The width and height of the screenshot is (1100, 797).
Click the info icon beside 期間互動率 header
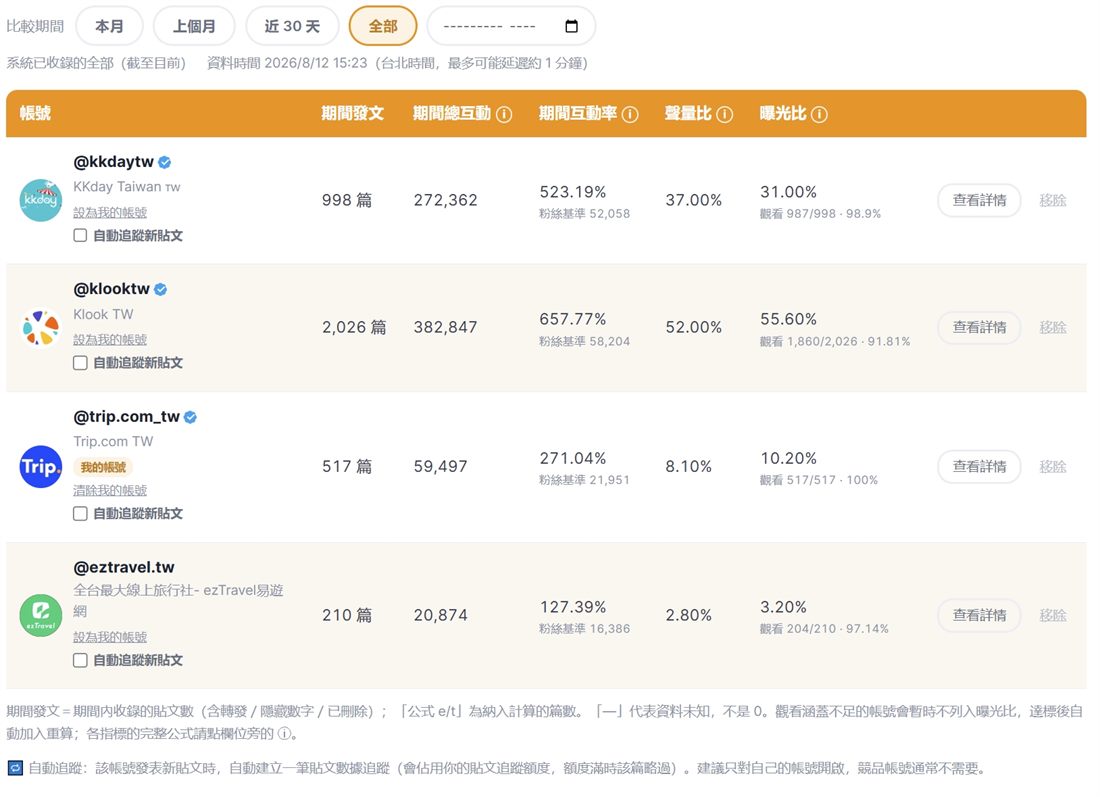tap(630, 114)
